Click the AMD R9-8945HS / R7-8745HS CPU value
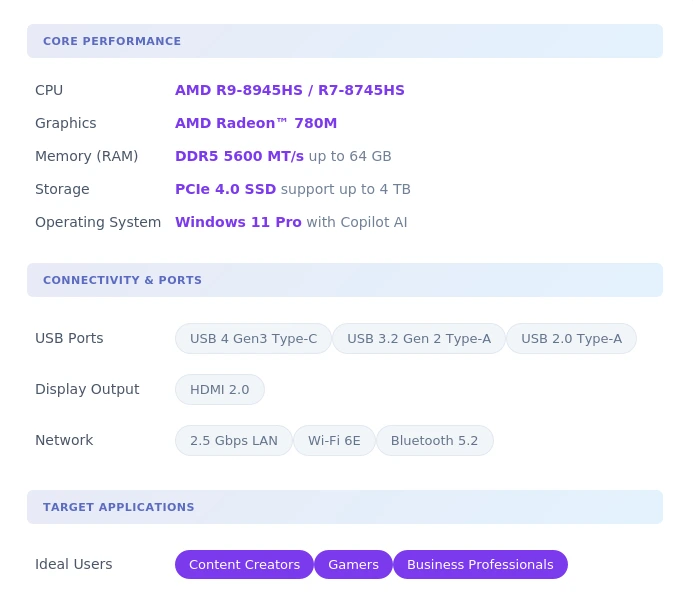The width and height of the screenshot is (693, 612). click(x=289, y=90)
